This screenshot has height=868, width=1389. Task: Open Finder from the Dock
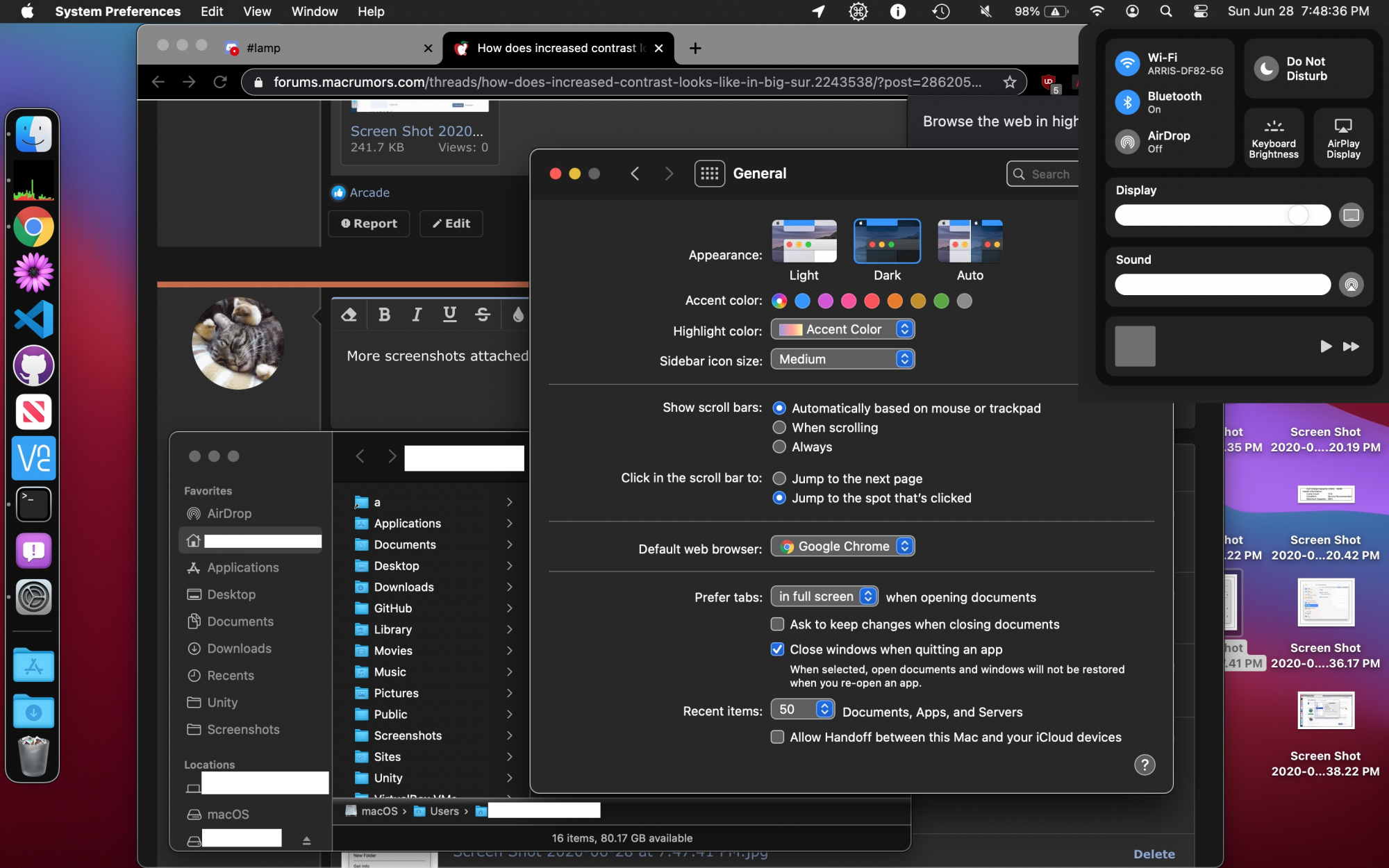(x=33, y=133)
